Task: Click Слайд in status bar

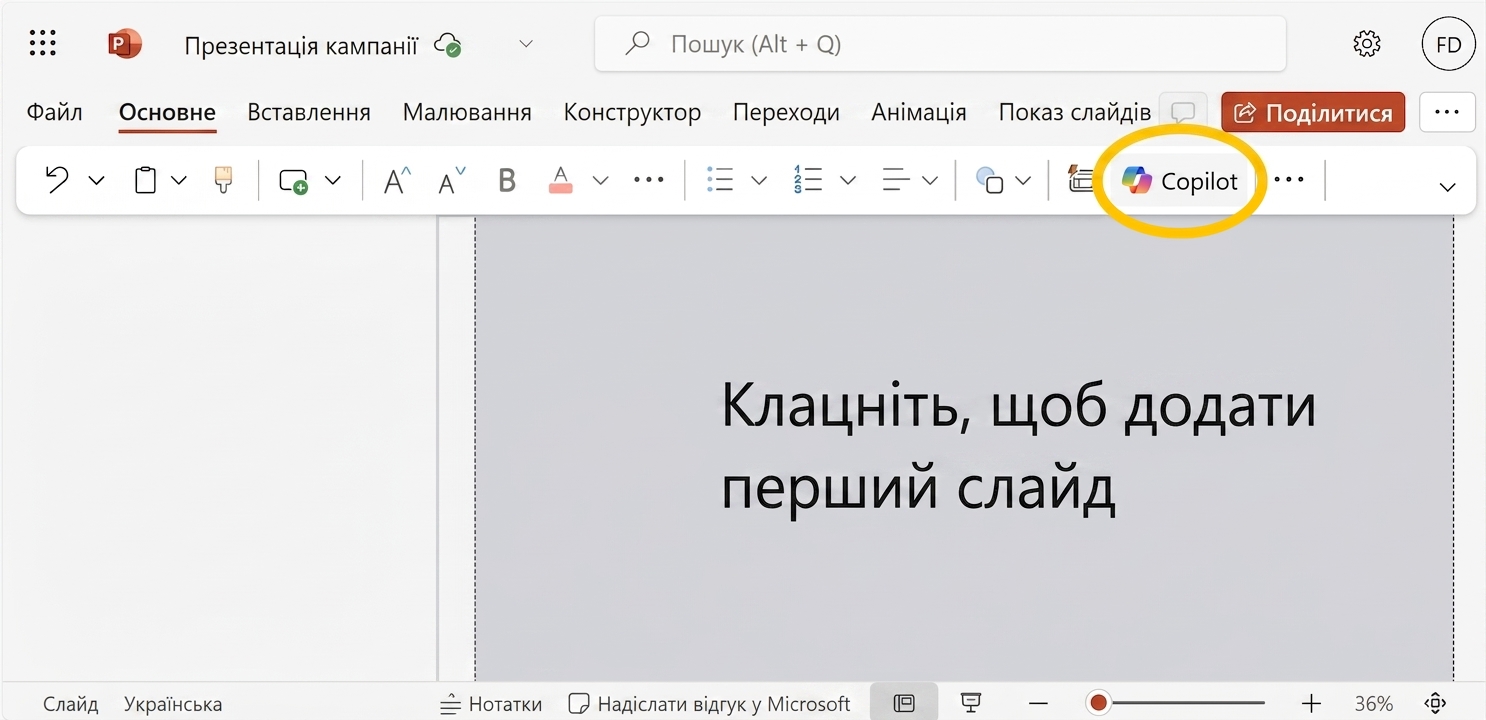Action: pyautogui.click(x=71, y=704)
